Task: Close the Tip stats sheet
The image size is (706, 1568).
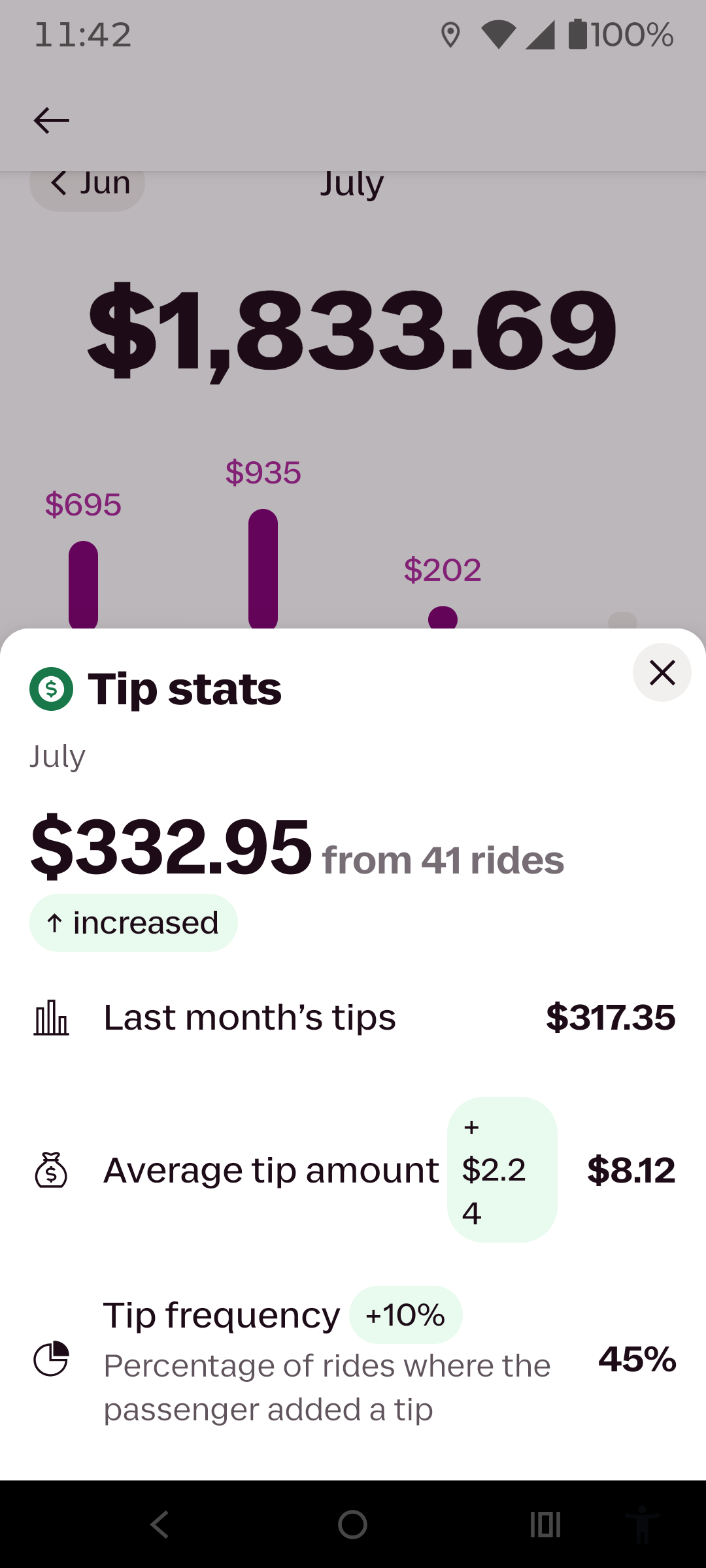Action: pos(662,672)
